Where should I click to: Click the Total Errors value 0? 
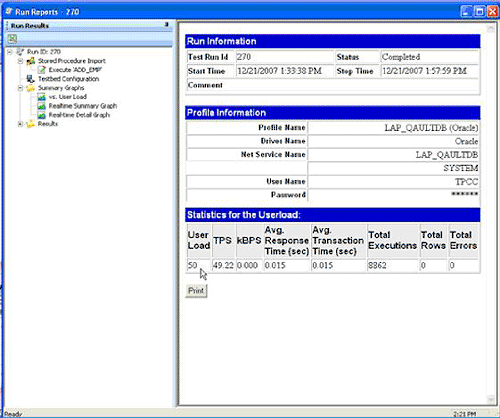pos(452,265)
